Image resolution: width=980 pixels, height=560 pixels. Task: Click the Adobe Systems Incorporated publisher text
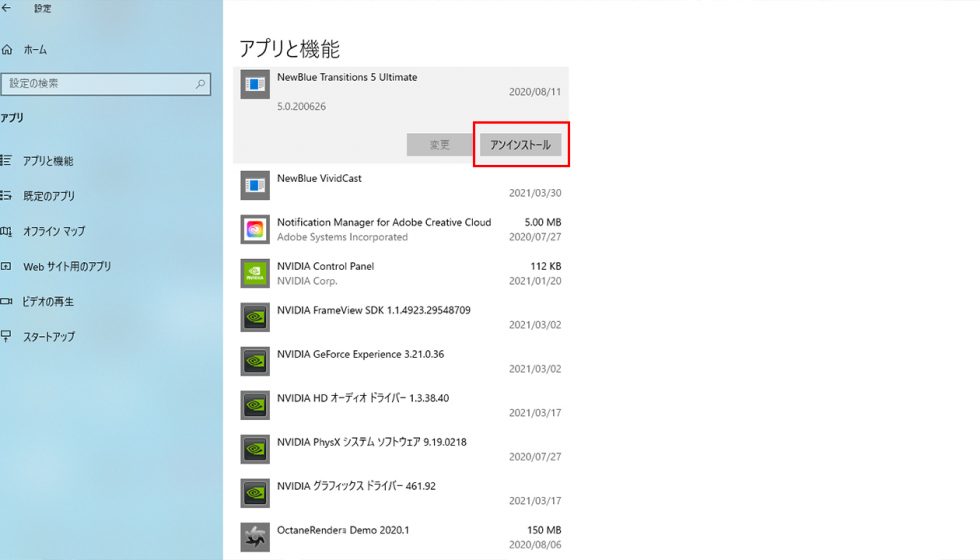pyautogui.click(x=342, y=238)
